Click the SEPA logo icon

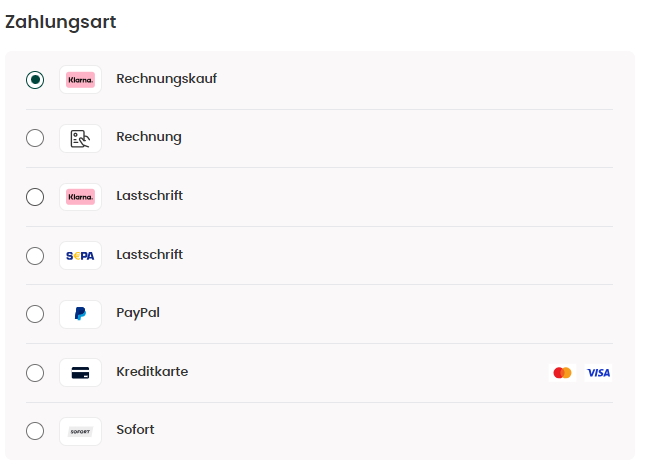click(80, 255)
